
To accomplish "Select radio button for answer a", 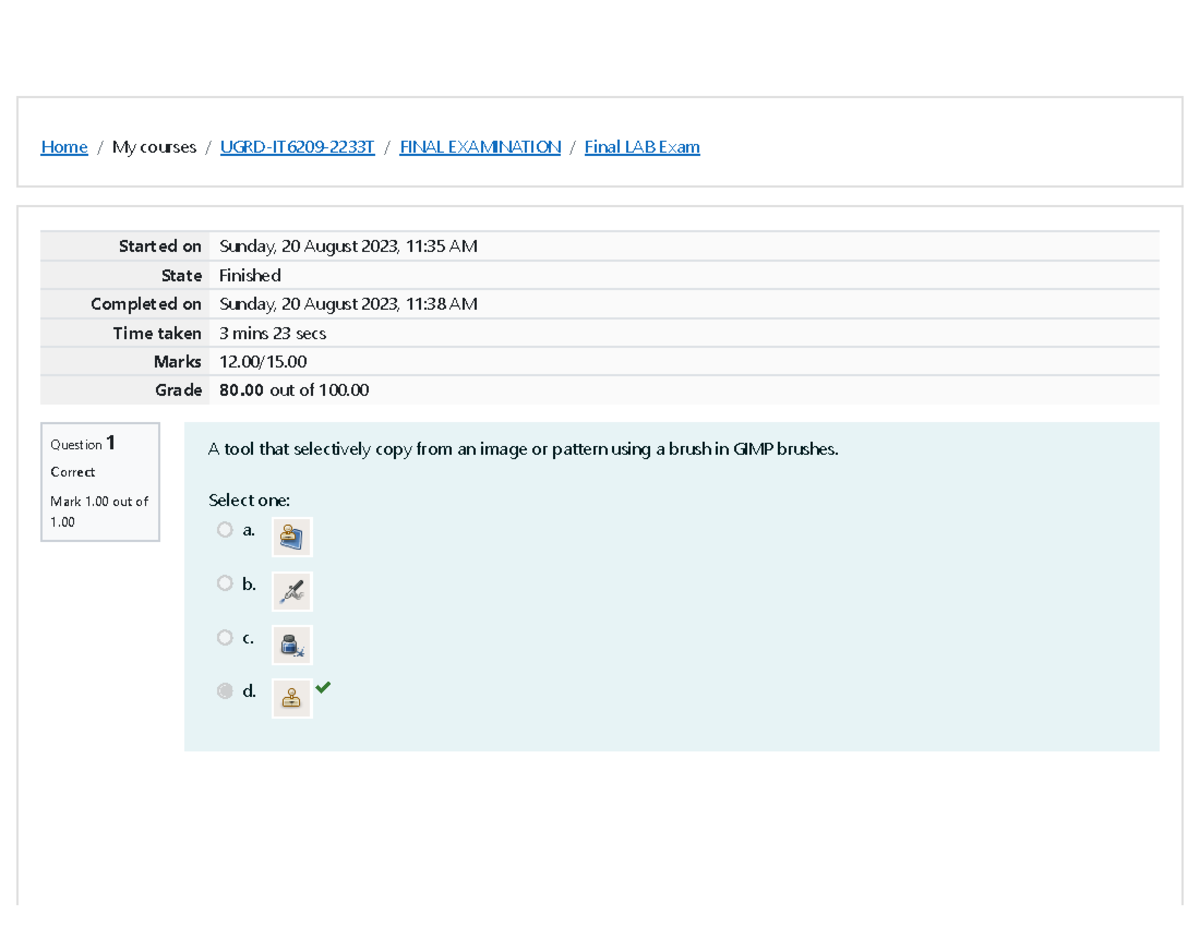I will (225, 529).
